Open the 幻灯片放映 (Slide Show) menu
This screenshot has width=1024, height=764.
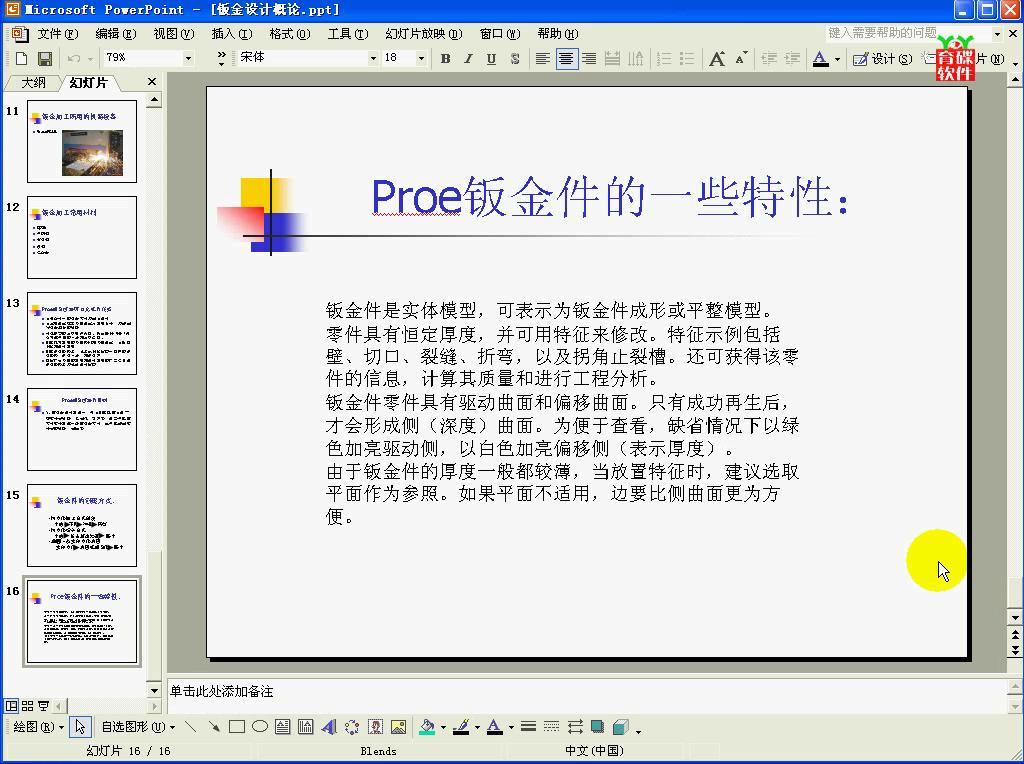coord(424,33)
